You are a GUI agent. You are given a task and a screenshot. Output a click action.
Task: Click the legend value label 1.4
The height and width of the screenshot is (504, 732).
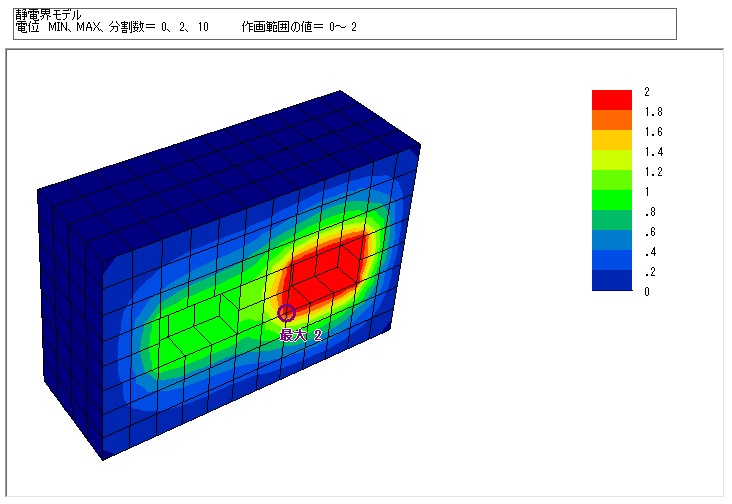pos(653,152)
